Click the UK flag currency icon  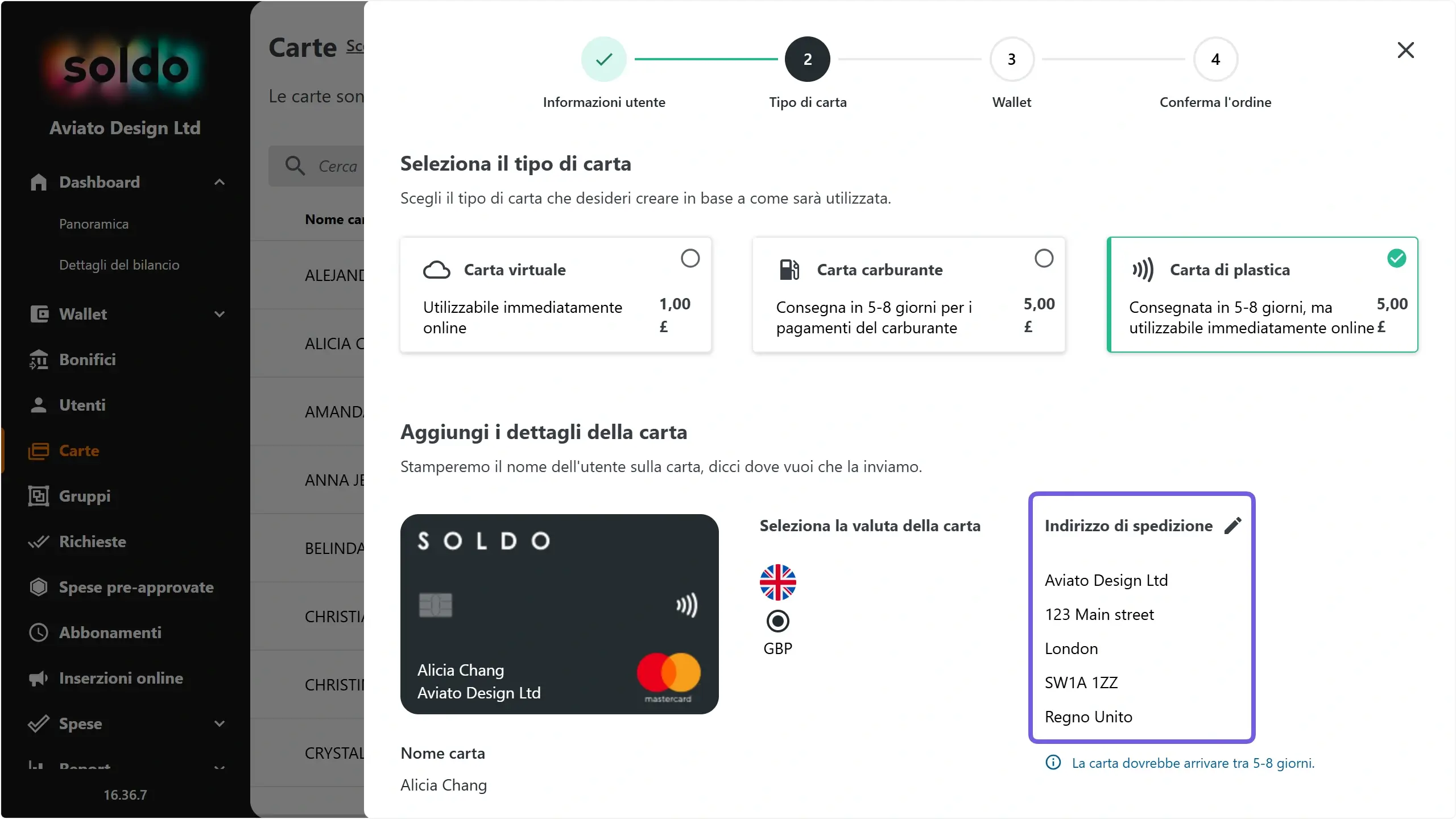coord(777,582)
